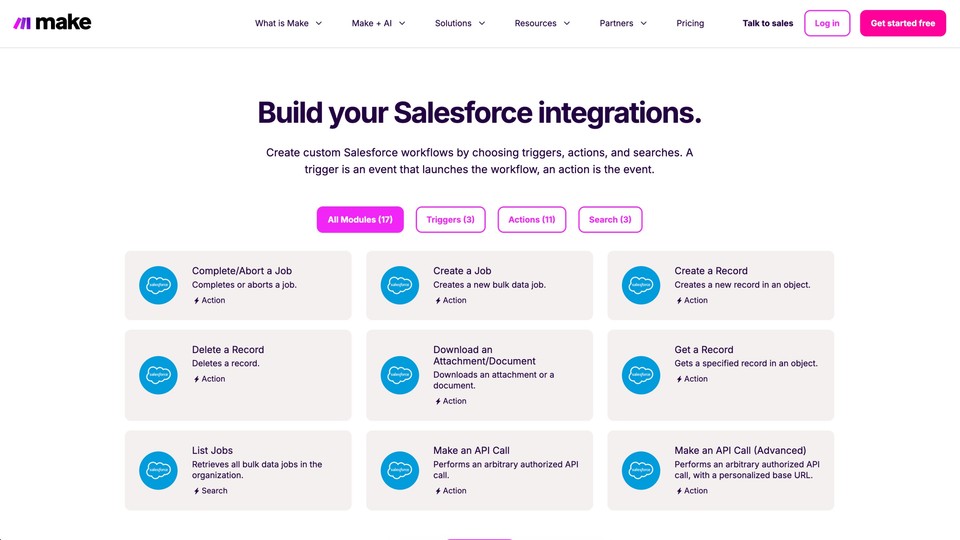This screenshot has width=960, height=540.
Task: Open Download an Attachment/Document title
Action: pos(484,355)
